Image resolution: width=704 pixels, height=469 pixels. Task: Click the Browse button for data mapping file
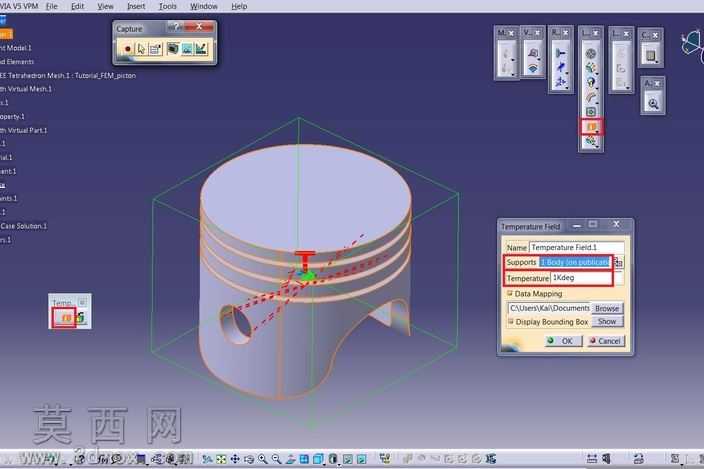(x=607, y=308)
